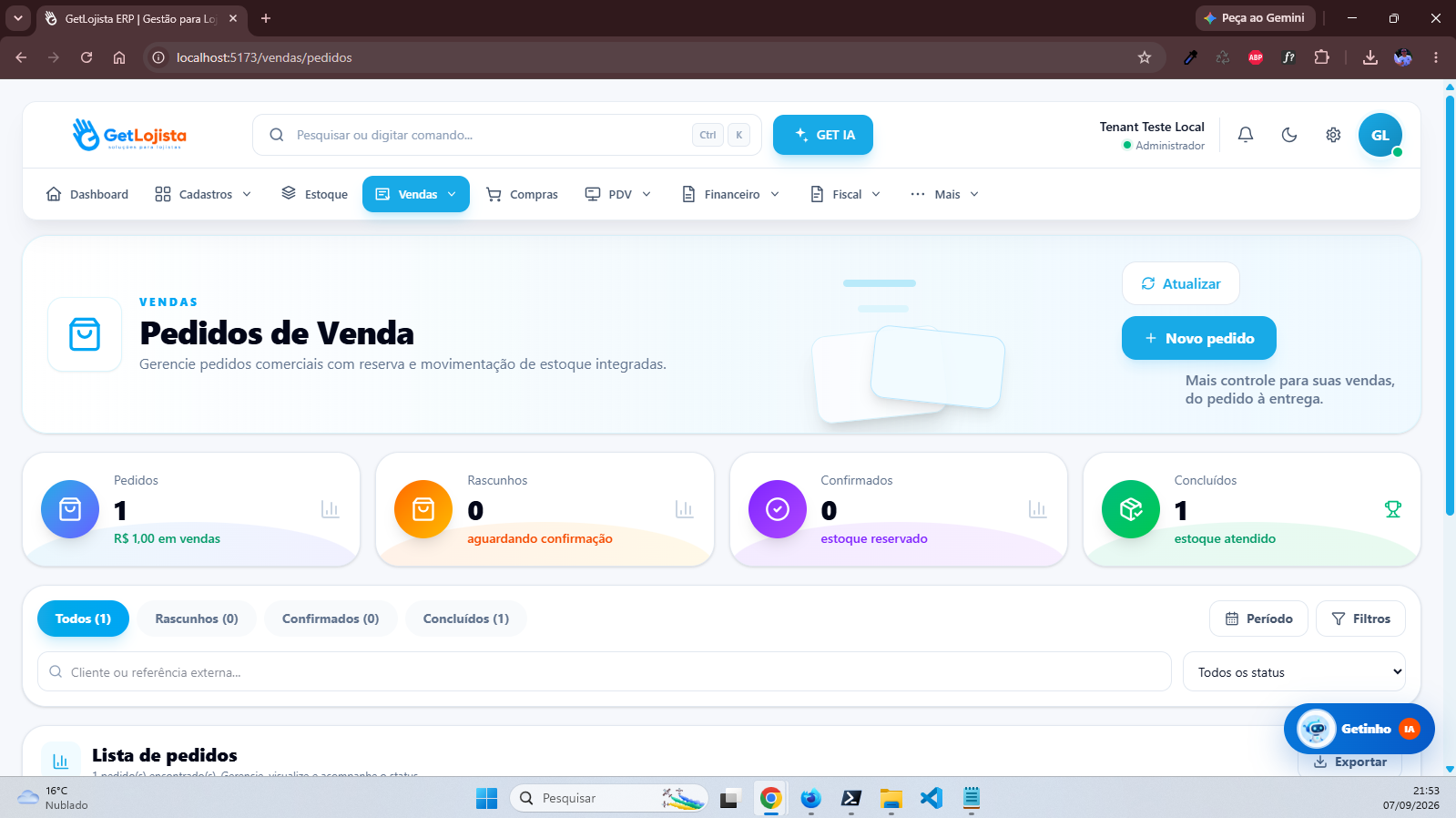
Task: Click the purple Confirmados check icon
Action: click(778, 509)
